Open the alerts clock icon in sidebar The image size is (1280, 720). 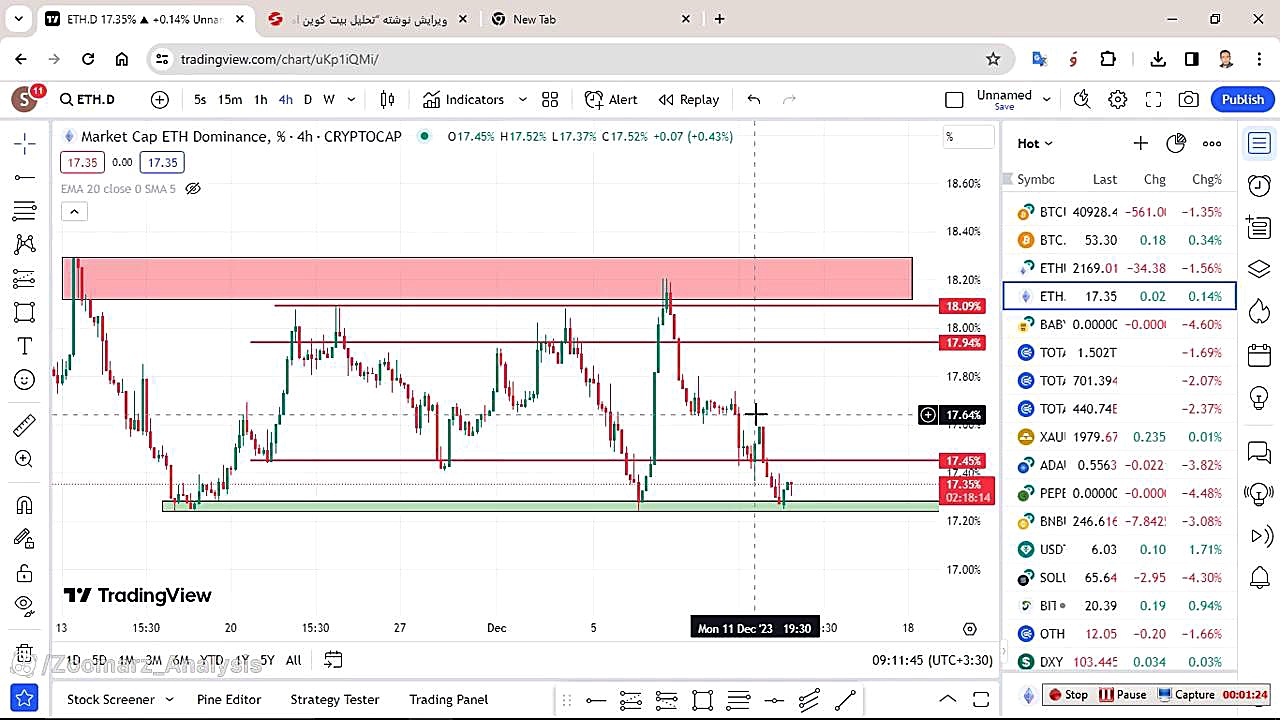[1259, 186]
